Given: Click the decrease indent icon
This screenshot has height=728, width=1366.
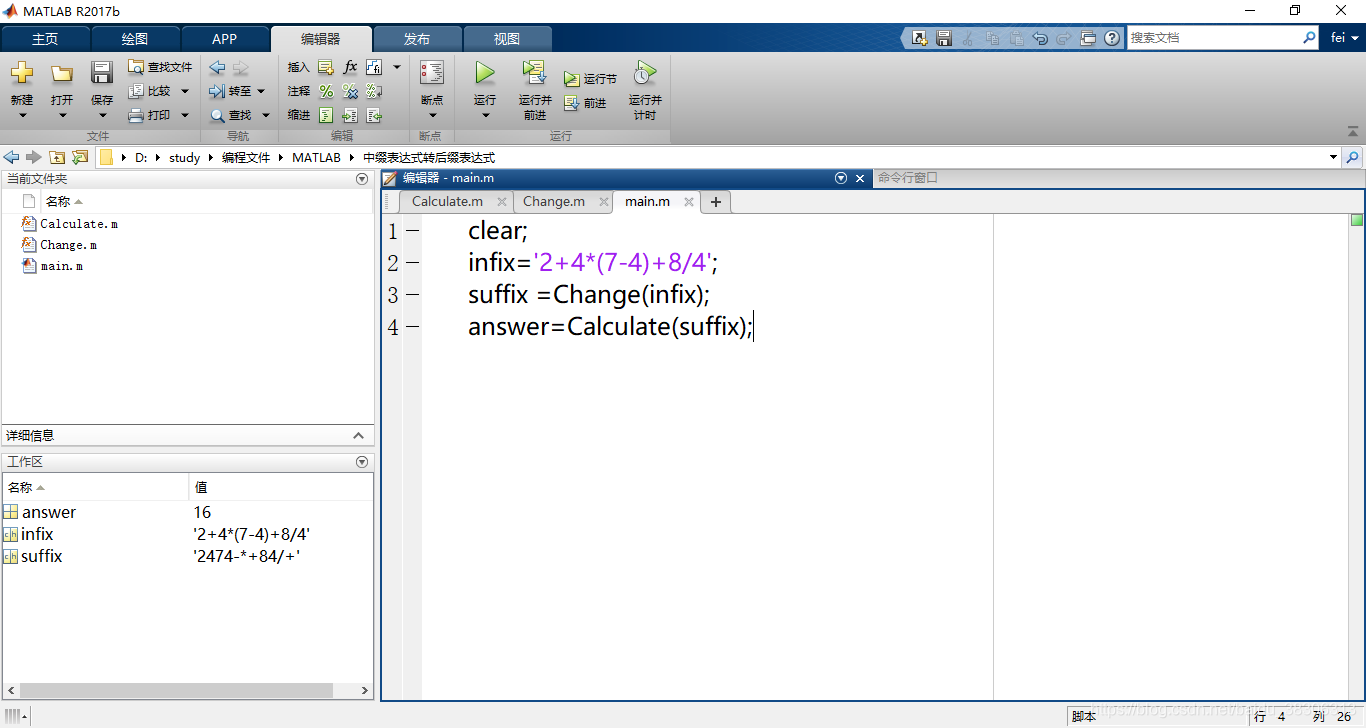Looking at the screenshot, I should (374, 115).
